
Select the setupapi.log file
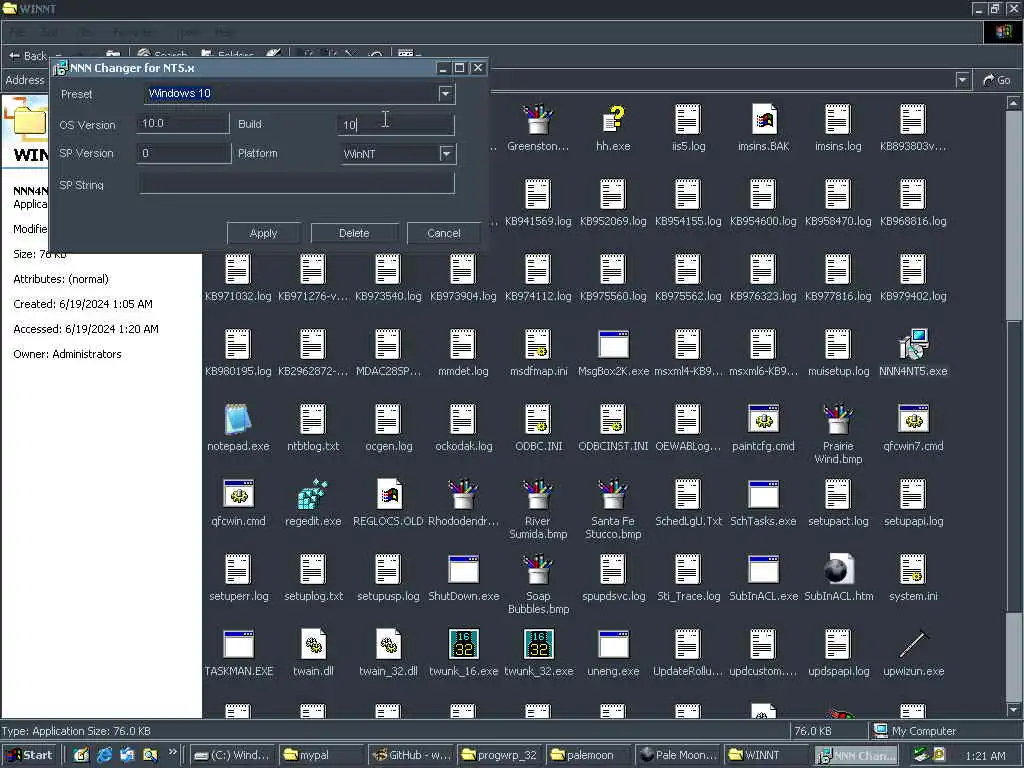pos(912,494)
